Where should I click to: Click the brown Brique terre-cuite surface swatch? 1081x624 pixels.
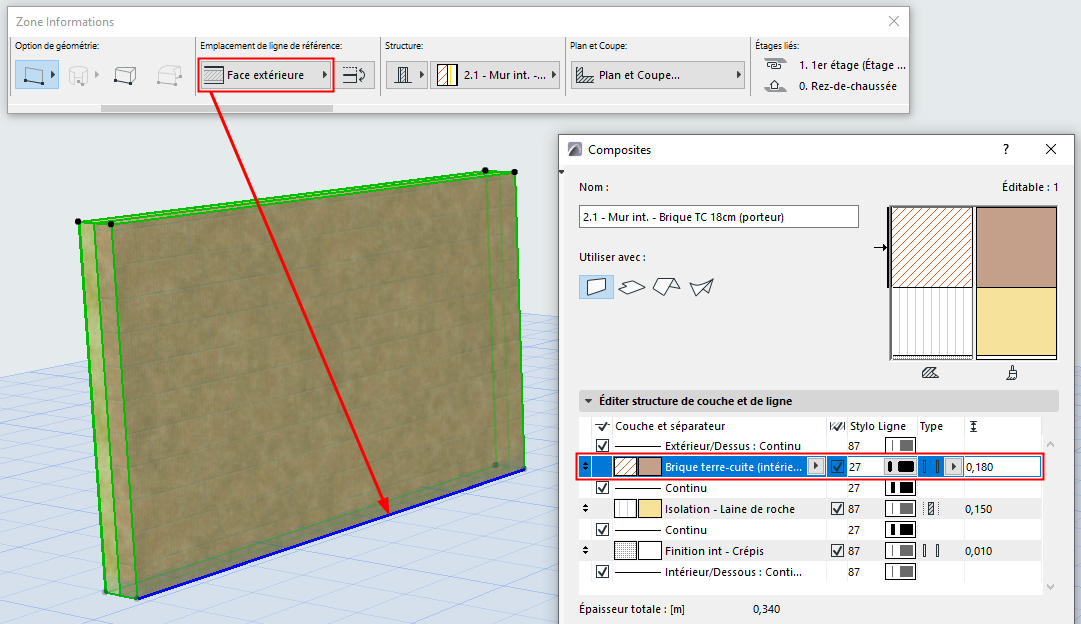coord(650,467)
